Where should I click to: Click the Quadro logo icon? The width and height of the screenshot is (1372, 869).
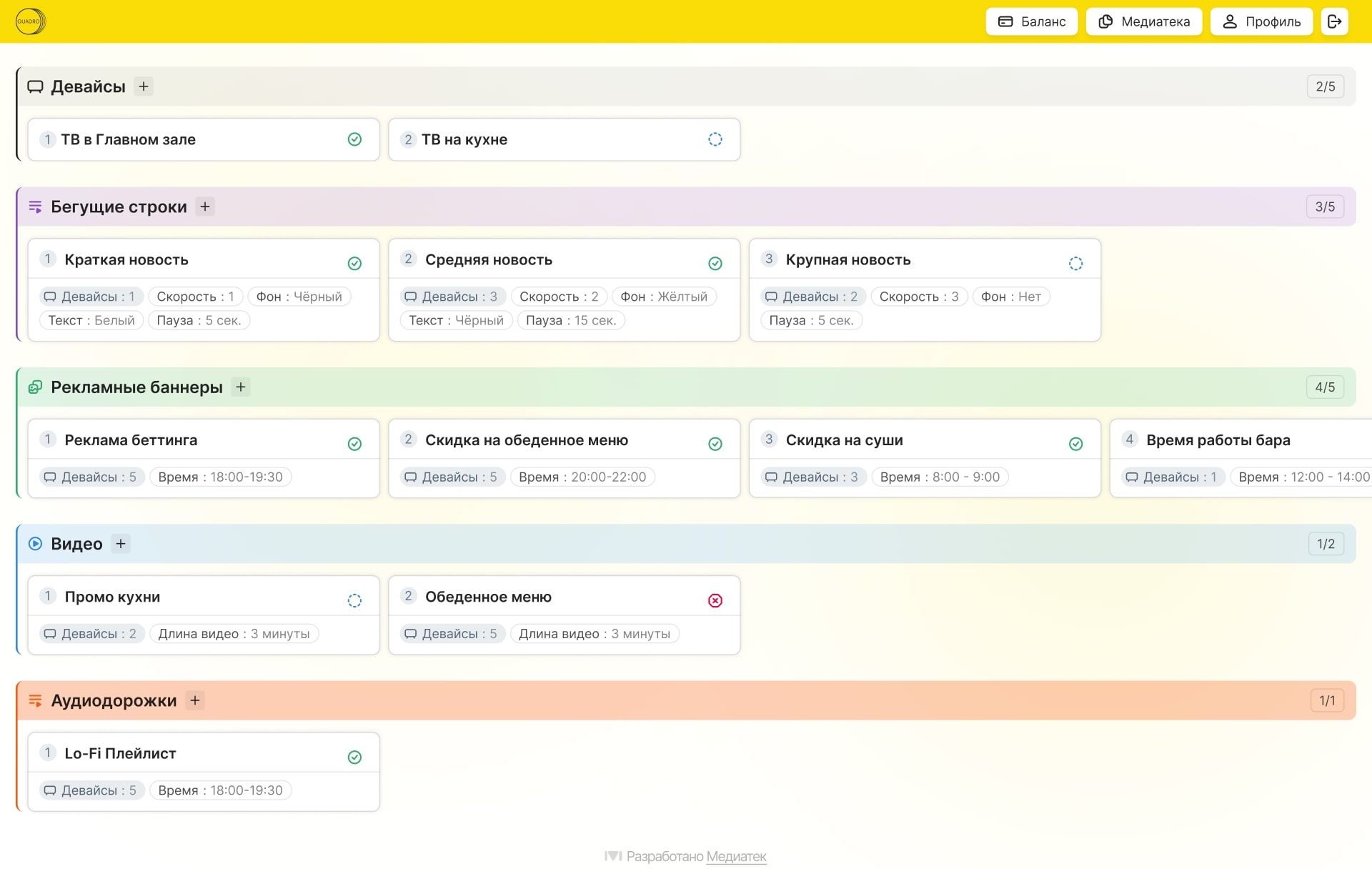30,21
